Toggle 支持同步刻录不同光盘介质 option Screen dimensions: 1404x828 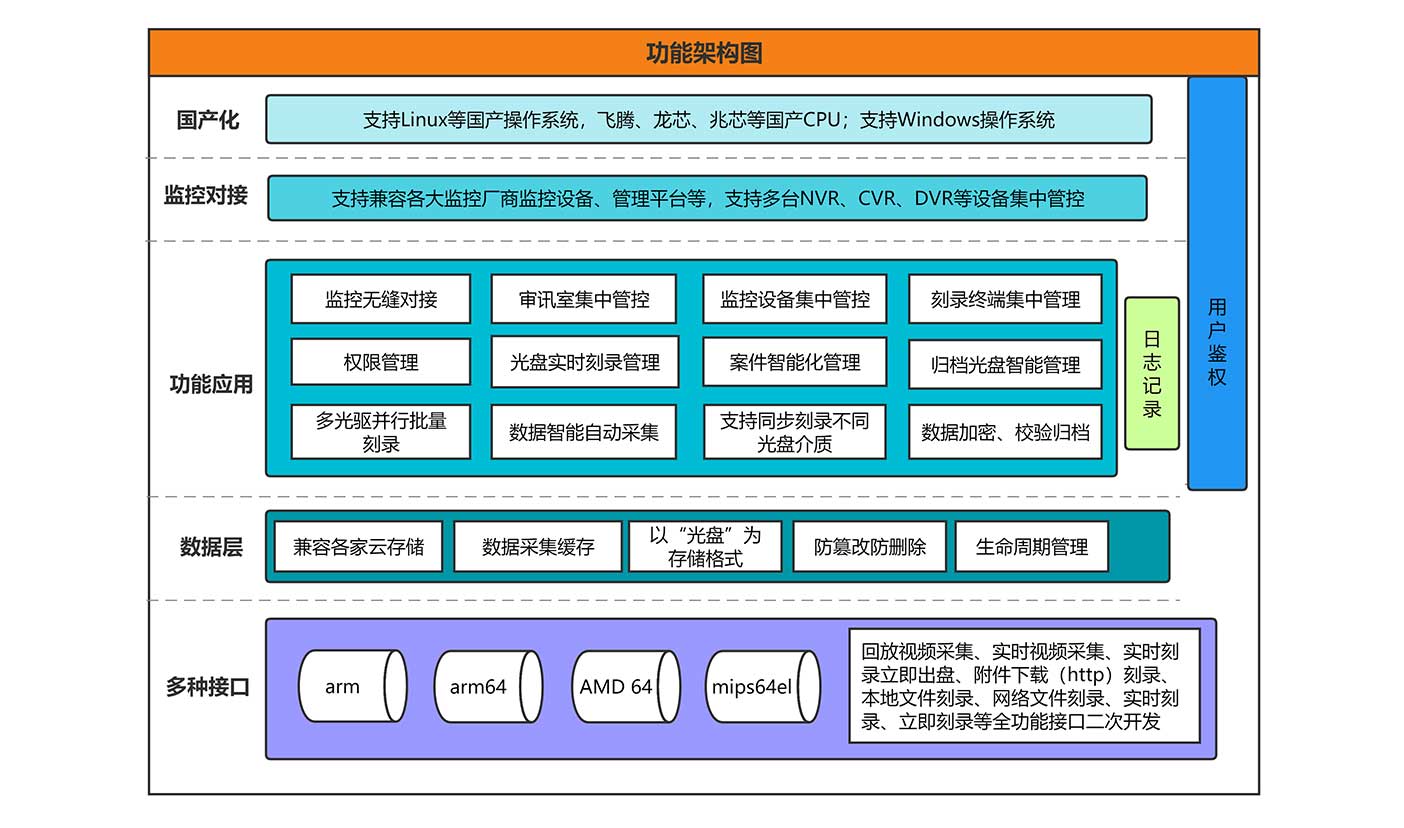tap(794, 431)
